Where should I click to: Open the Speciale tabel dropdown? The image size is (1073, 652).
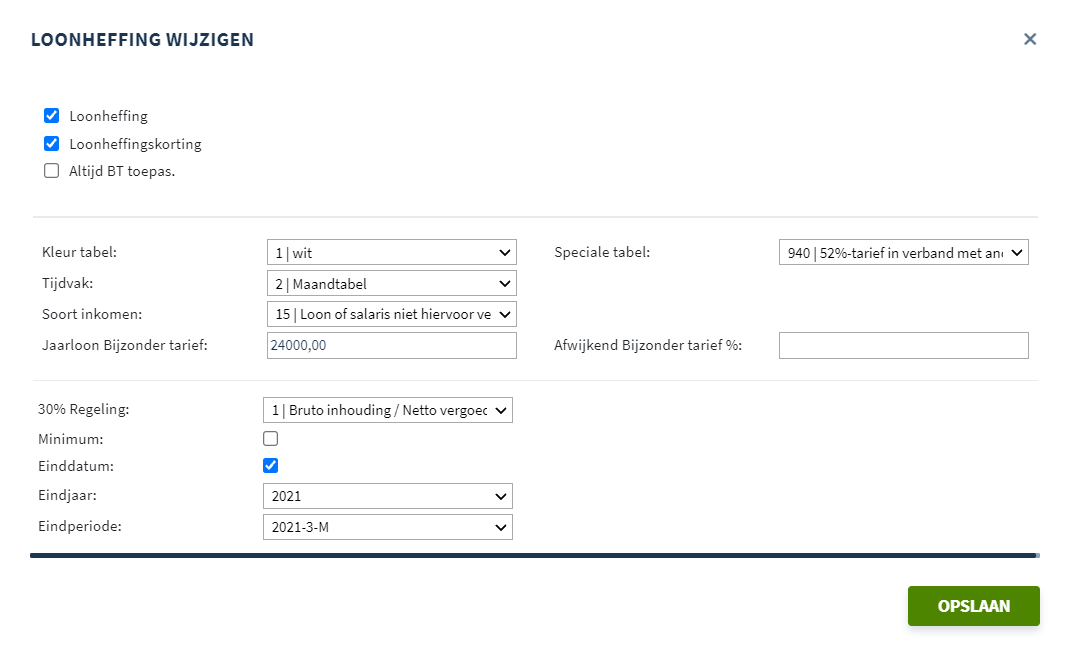(x=903, y=253)
